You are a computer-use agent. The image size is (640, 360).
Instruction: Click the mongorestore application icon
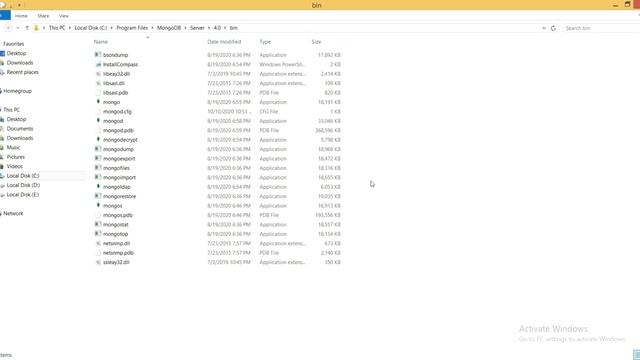(x=98, y=196)
